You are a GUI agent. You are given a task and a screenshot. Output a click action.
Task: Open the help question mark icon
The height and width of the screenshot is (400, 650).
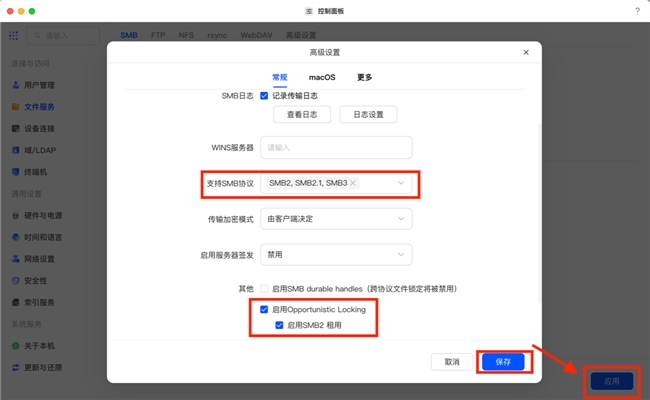coord(637,11)
